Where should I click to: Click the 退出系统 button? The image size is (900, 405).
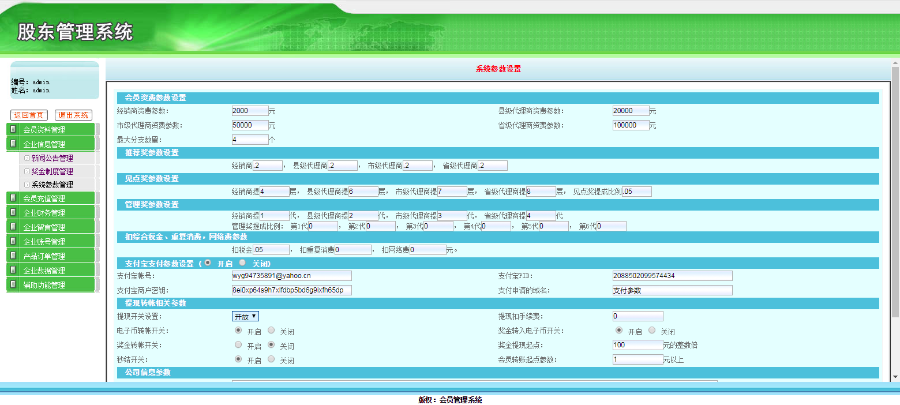pos(73,115)
